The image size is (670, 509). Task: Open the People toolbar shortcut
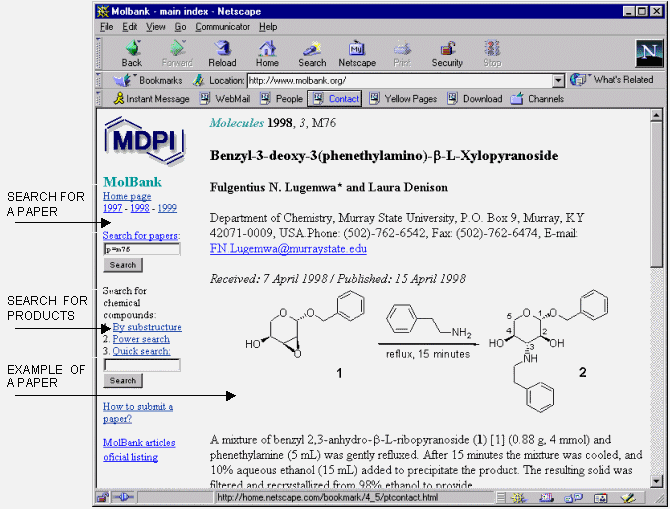pyautogui.click(x=282, y=99)
